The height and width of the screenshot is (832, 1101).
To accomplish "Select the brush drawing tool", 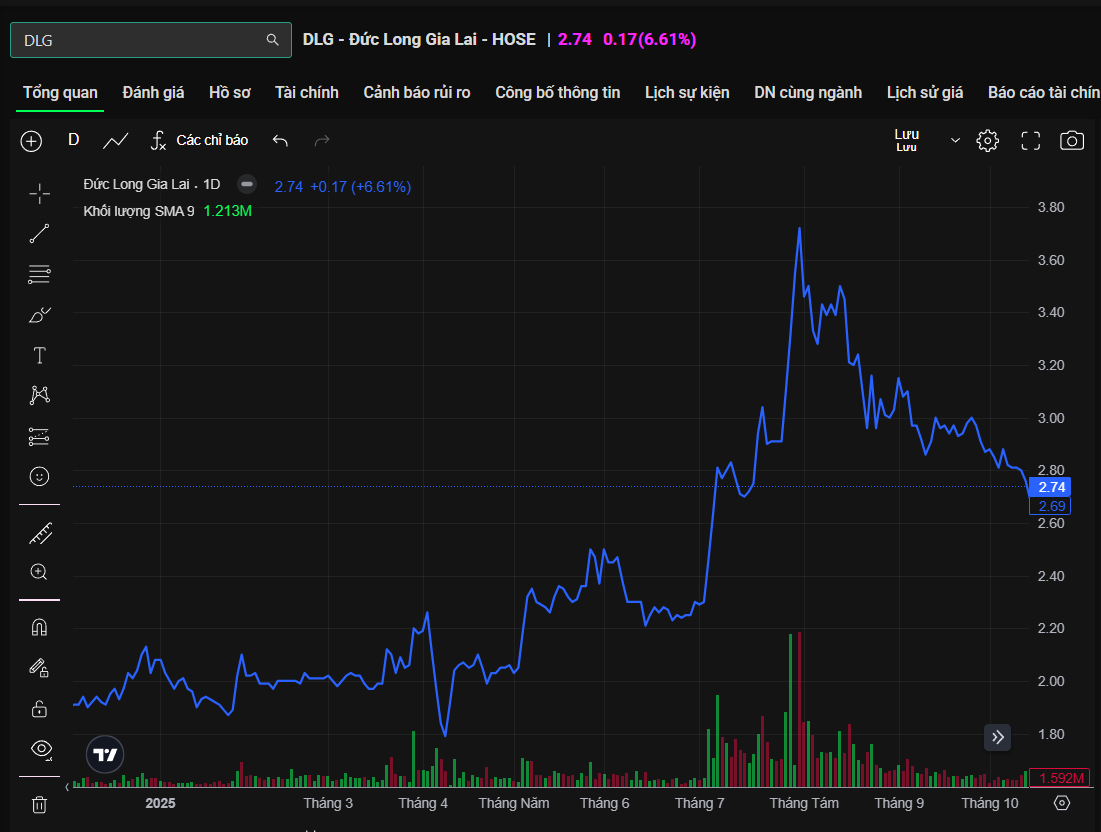I will 39,315.
